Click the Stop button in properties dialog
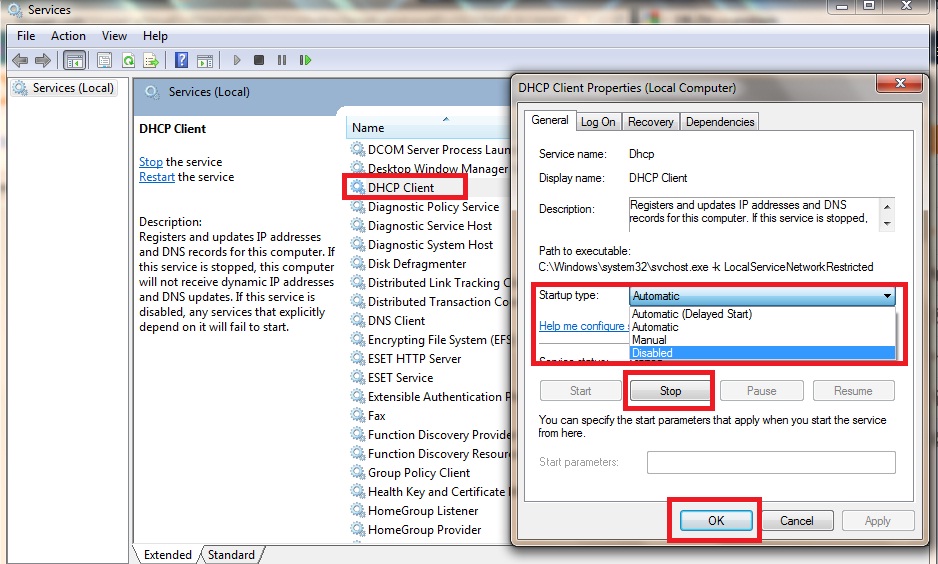The width and height of the screenshot is (938, 564). (670, 391)
